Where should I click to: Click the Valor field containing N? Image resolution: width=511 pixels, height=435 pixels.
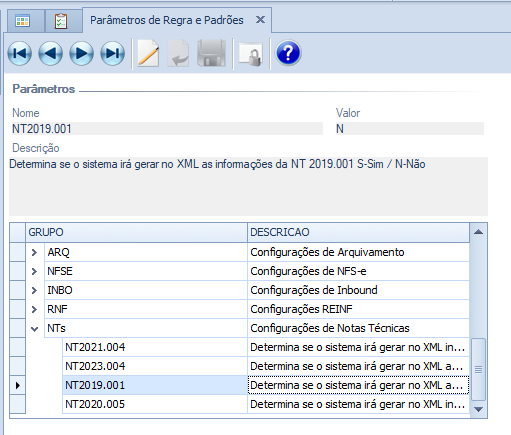click(x=410, y=129)
